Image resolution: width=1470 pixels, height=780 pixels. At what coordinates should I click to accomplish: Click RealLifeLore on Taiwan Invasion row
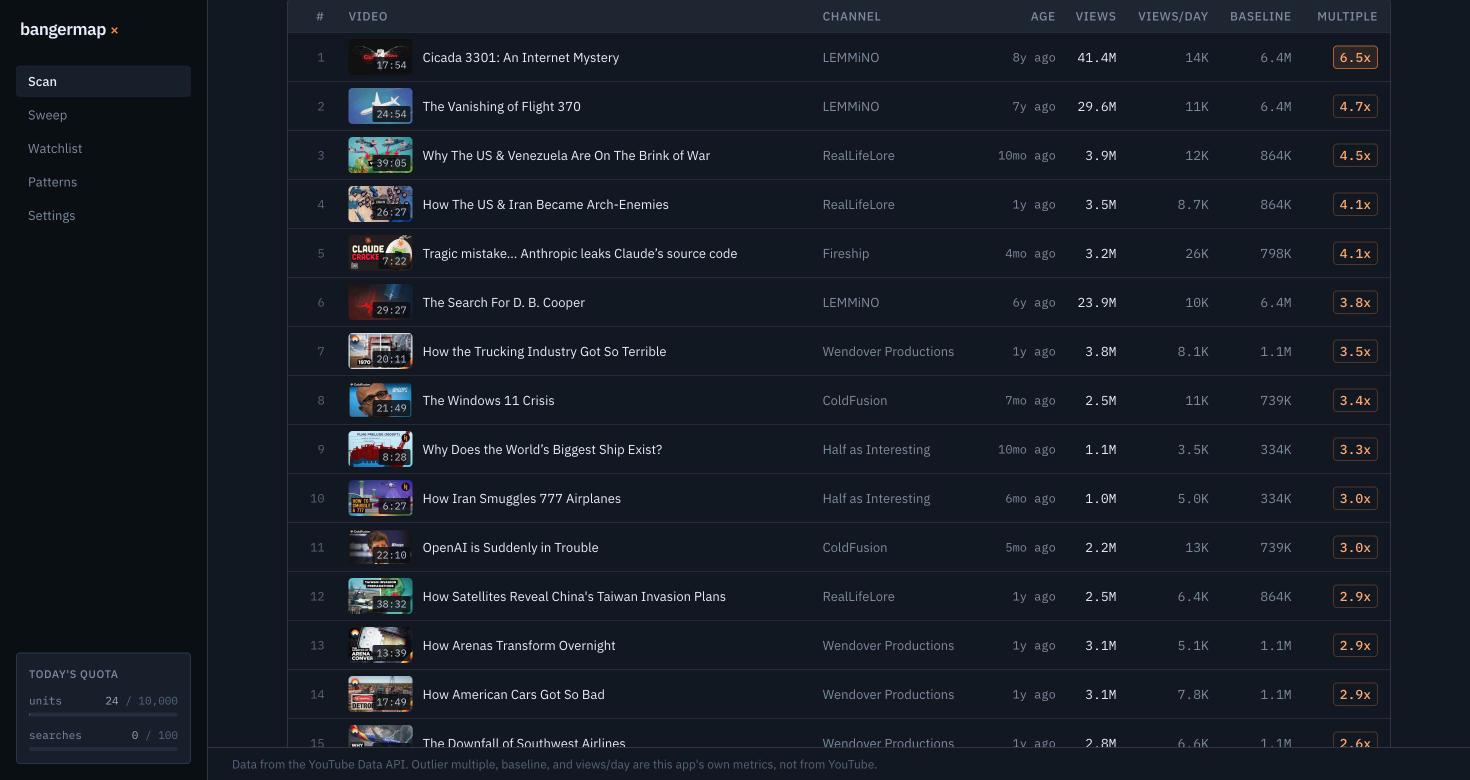858,596
